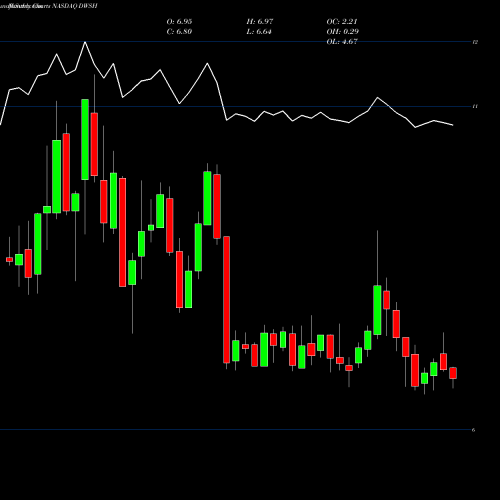Click the 'OL: 4.67' reading
This screenshot has width=500, height=500.
(342, 42)
